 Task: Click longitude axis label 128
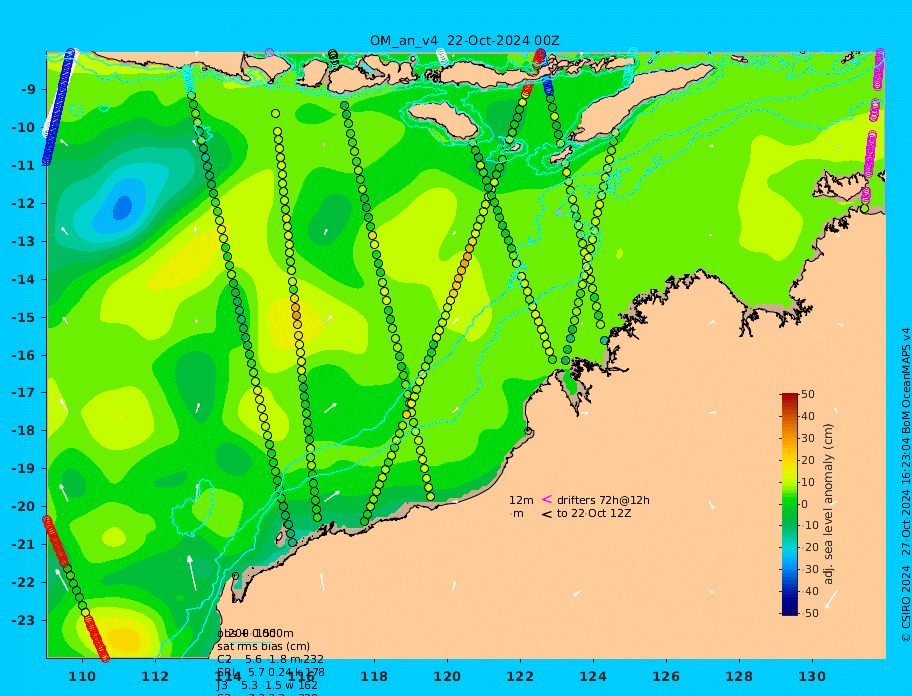739,677
